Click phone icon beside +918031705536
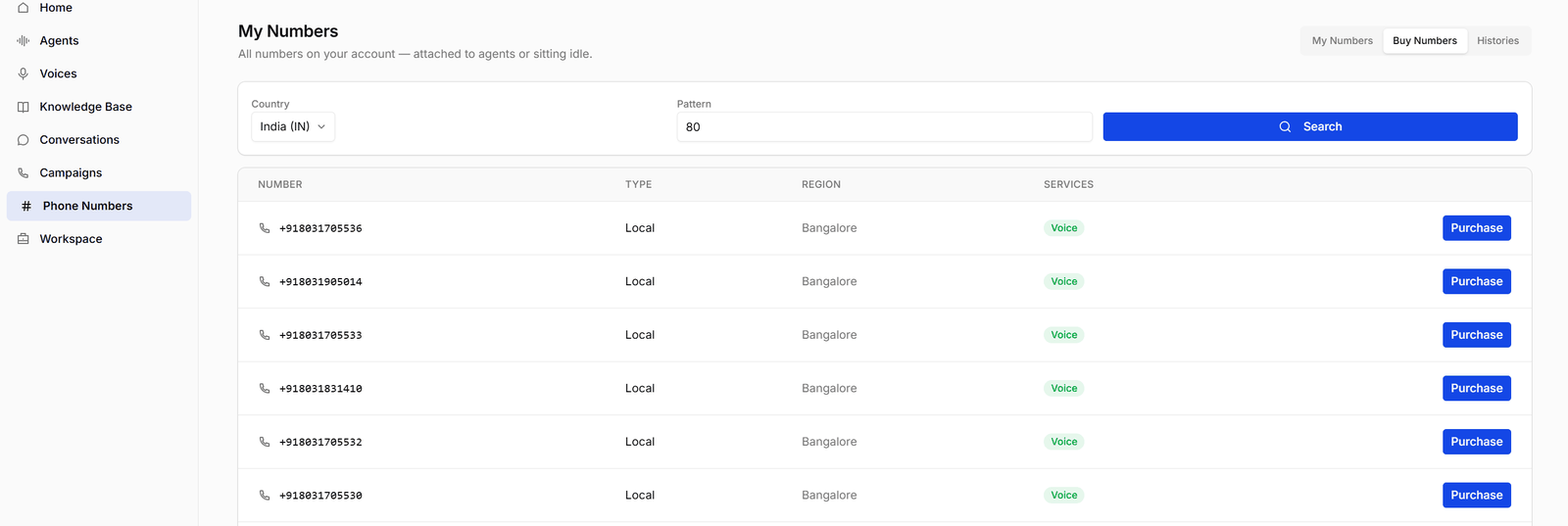1568x526 pixels. (265, 228)
